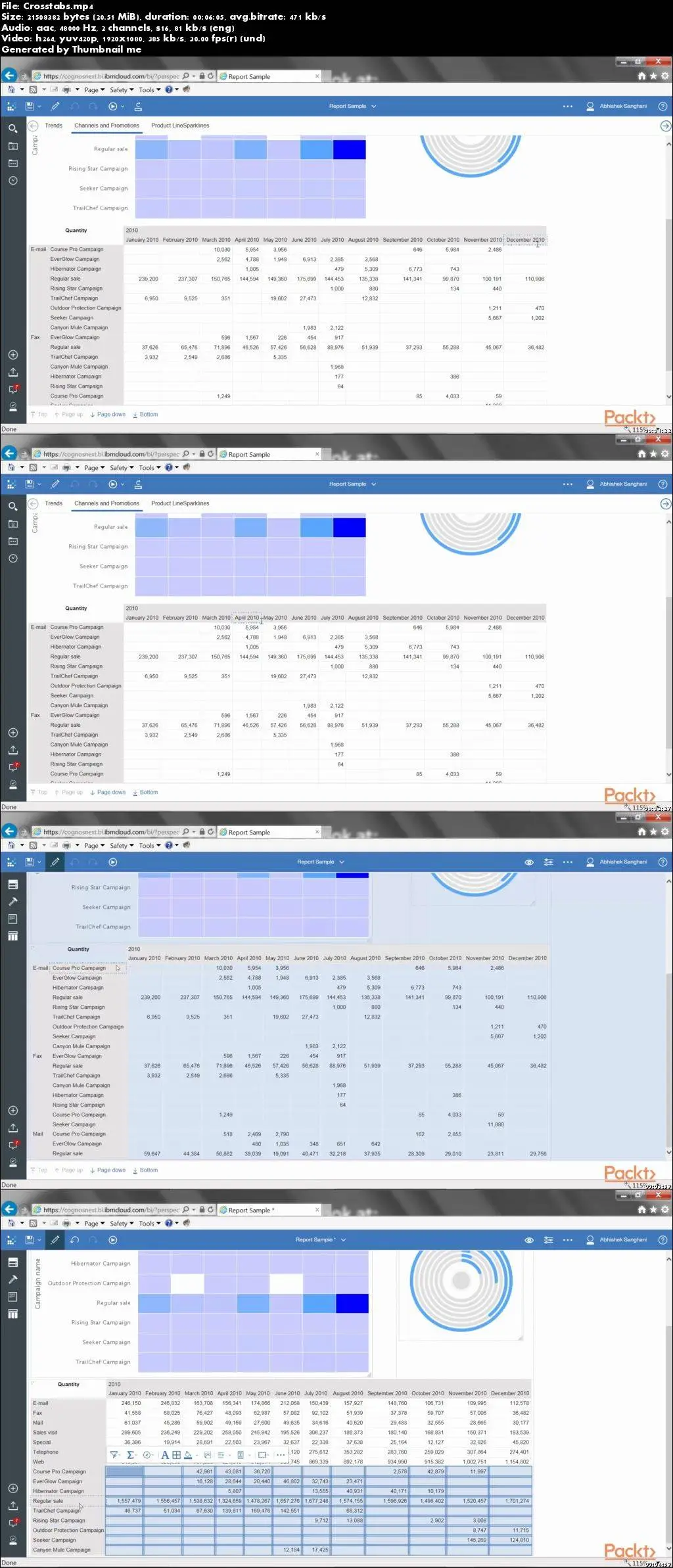Open the IE Page dropdown in the first frame
The width and height of the screenshot is (673, 1568).
[x=94, y=90]
